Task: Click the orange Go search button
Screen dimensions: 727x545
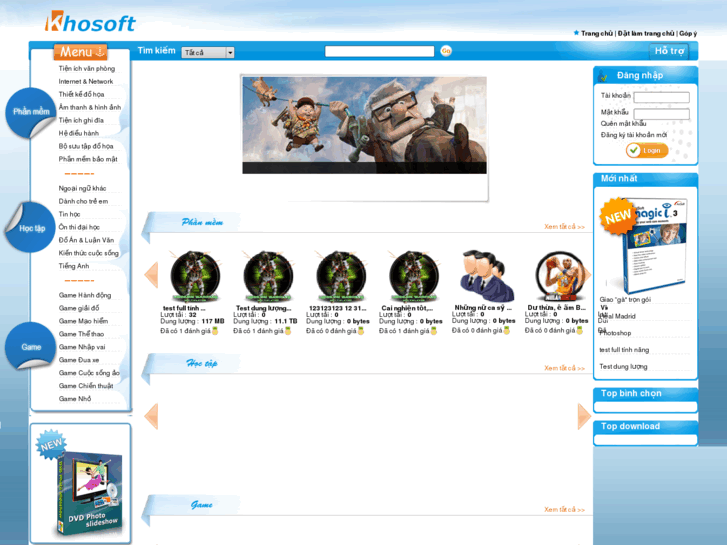Action: tap(446, 51)
